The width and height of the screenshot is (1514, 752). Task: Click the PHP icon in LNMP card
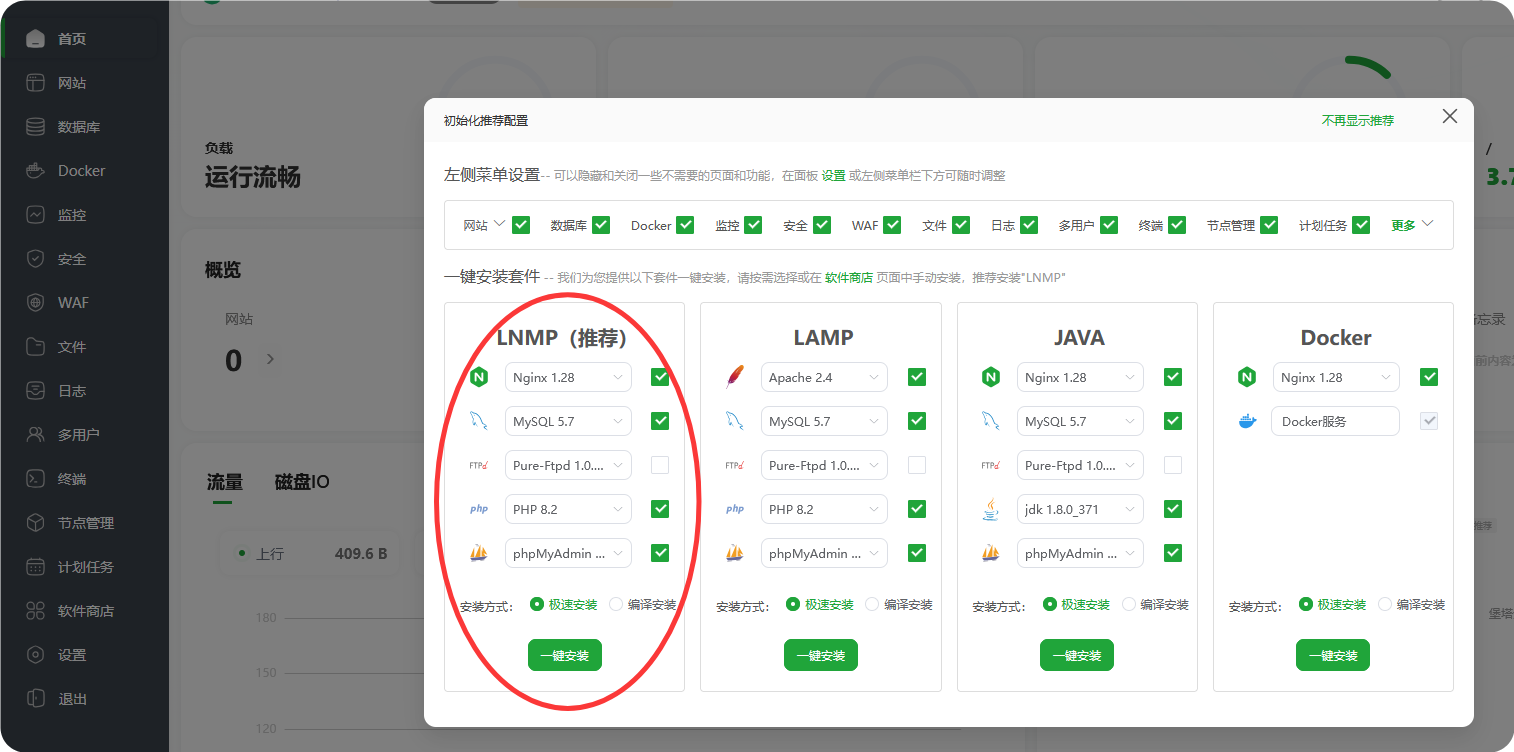click(x=479, y=509)
